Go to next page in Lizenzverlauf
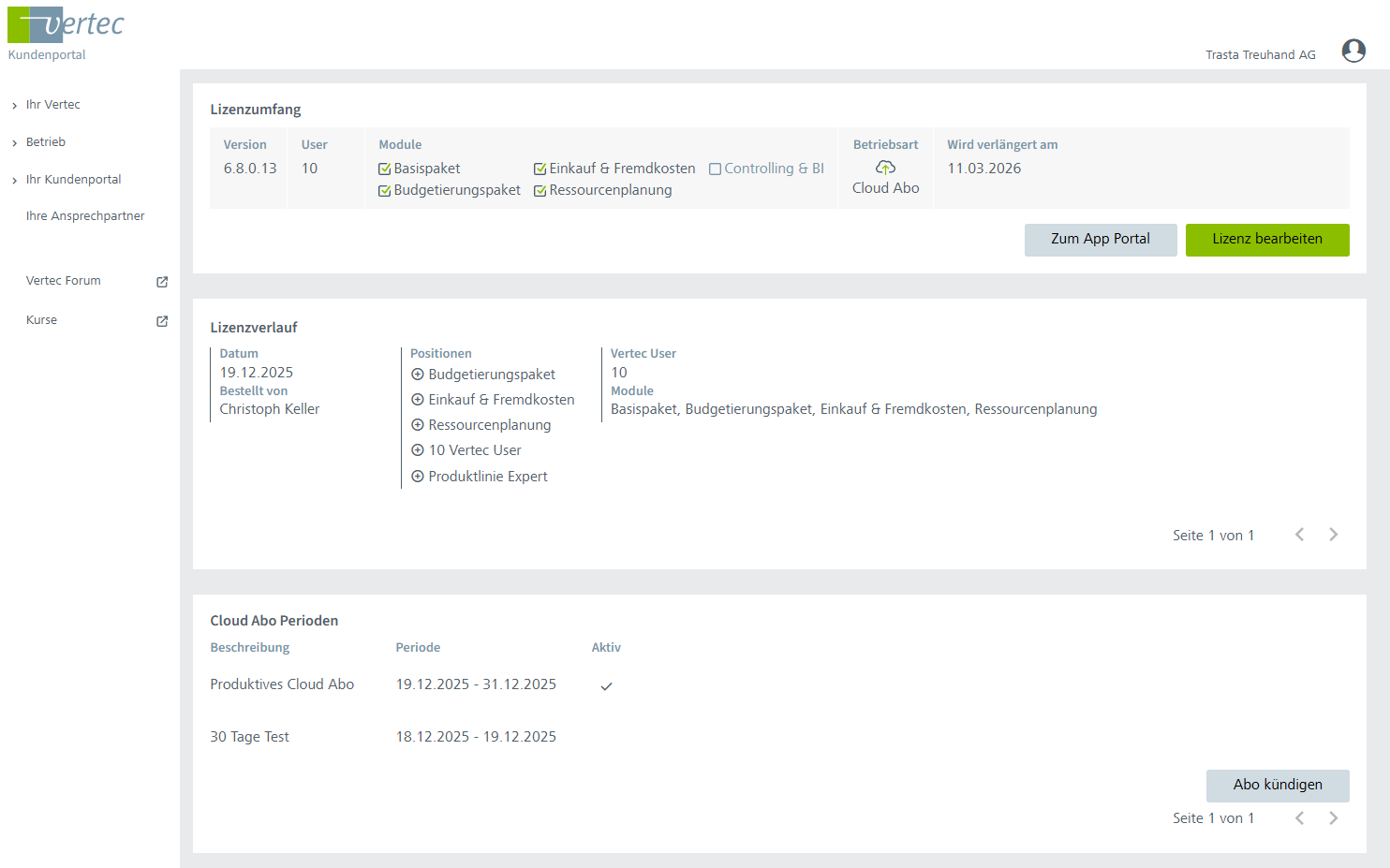1390x868 pixels. point(1333,535)
